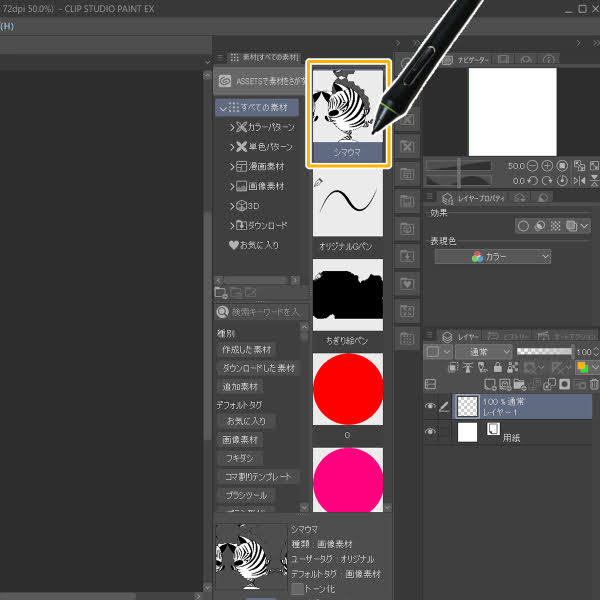Image resolution: width=600 pixels, height=600 pixels.
Task: Expand the 漫画素材 folder
Action: [x=232, y=167]
